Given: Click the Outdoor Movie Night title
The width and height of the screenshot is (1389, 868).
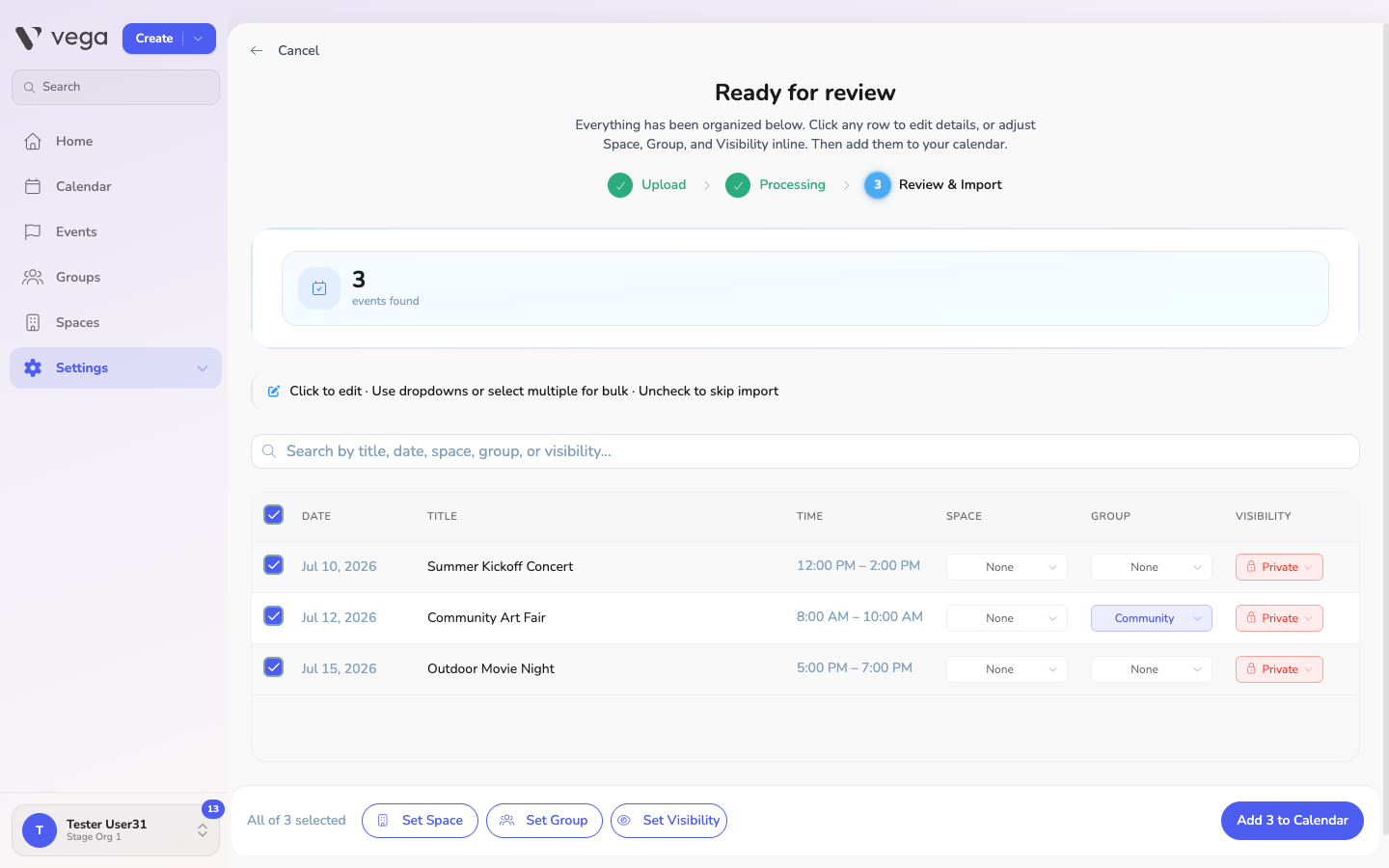Looking at the screenshot, I should coord(491,668).
